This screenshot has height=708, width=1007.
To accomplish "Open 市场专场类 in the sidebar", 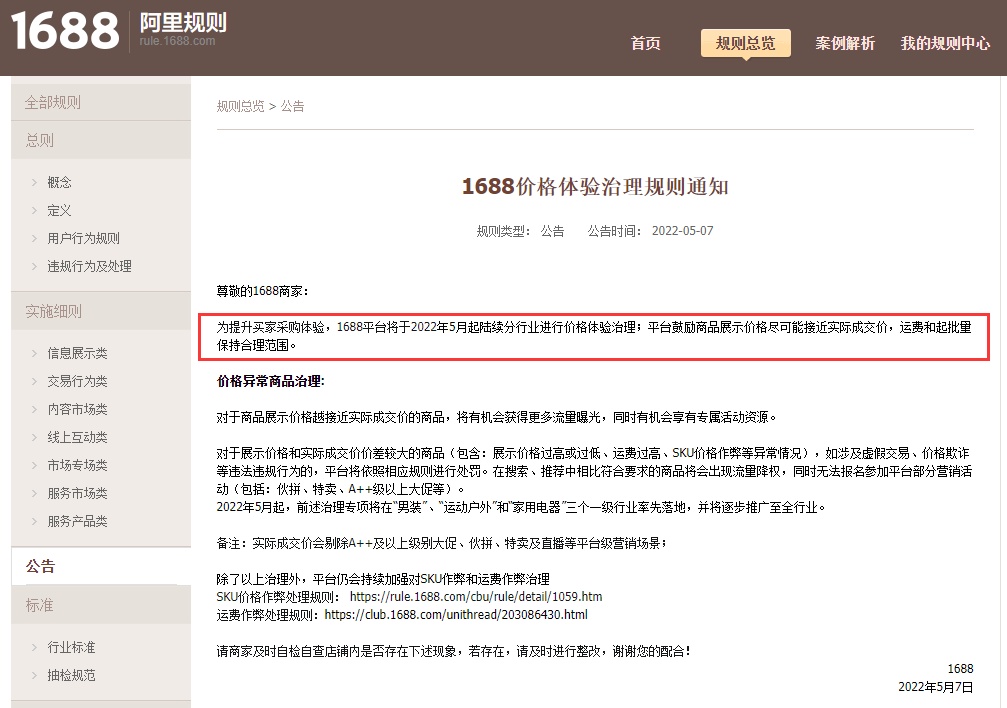I will 77,465.
